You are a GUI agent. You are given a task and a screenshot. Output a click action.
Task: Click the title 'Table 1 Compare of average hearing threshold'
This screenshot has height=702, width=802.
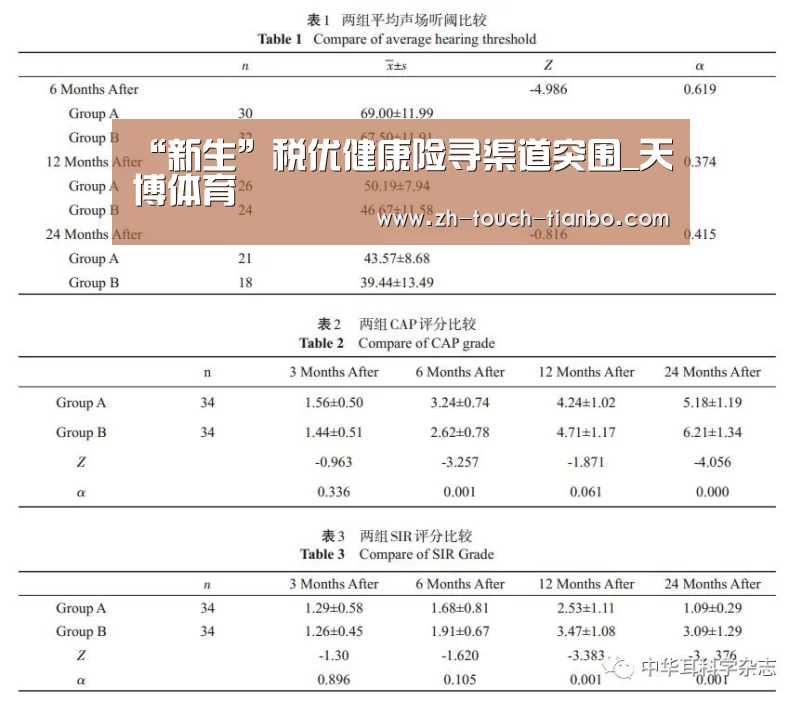point(397,39)
